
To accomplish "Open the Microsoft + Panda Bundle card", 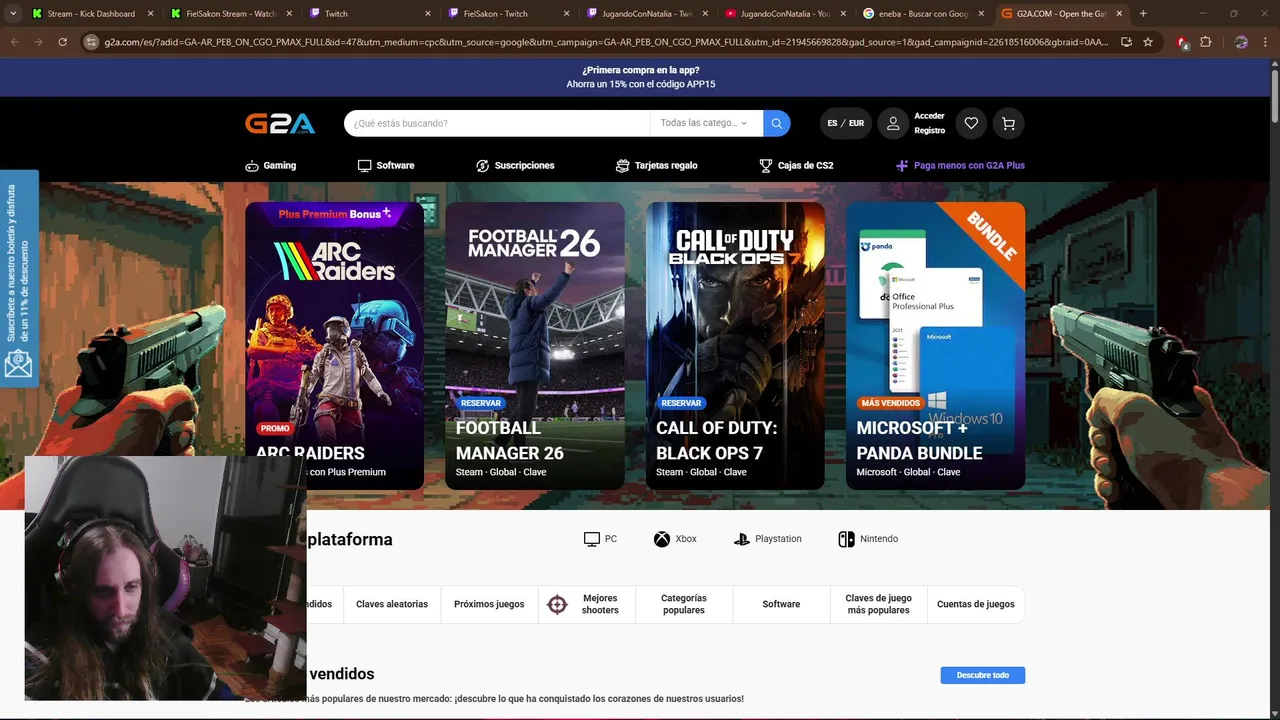I will point(935,346).
